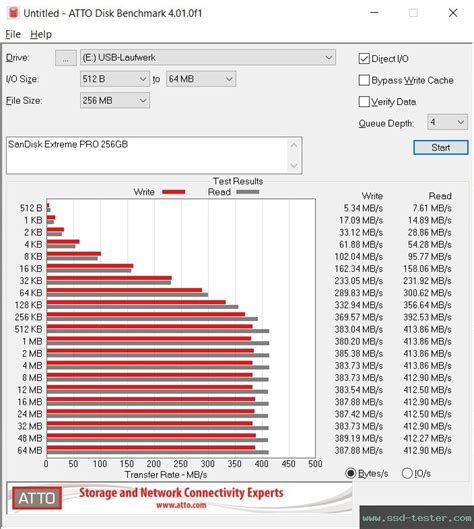This screenshot has height=529, width=474.
Task: Click the 162.34 MB/s write result
Action: pos(358,269)
